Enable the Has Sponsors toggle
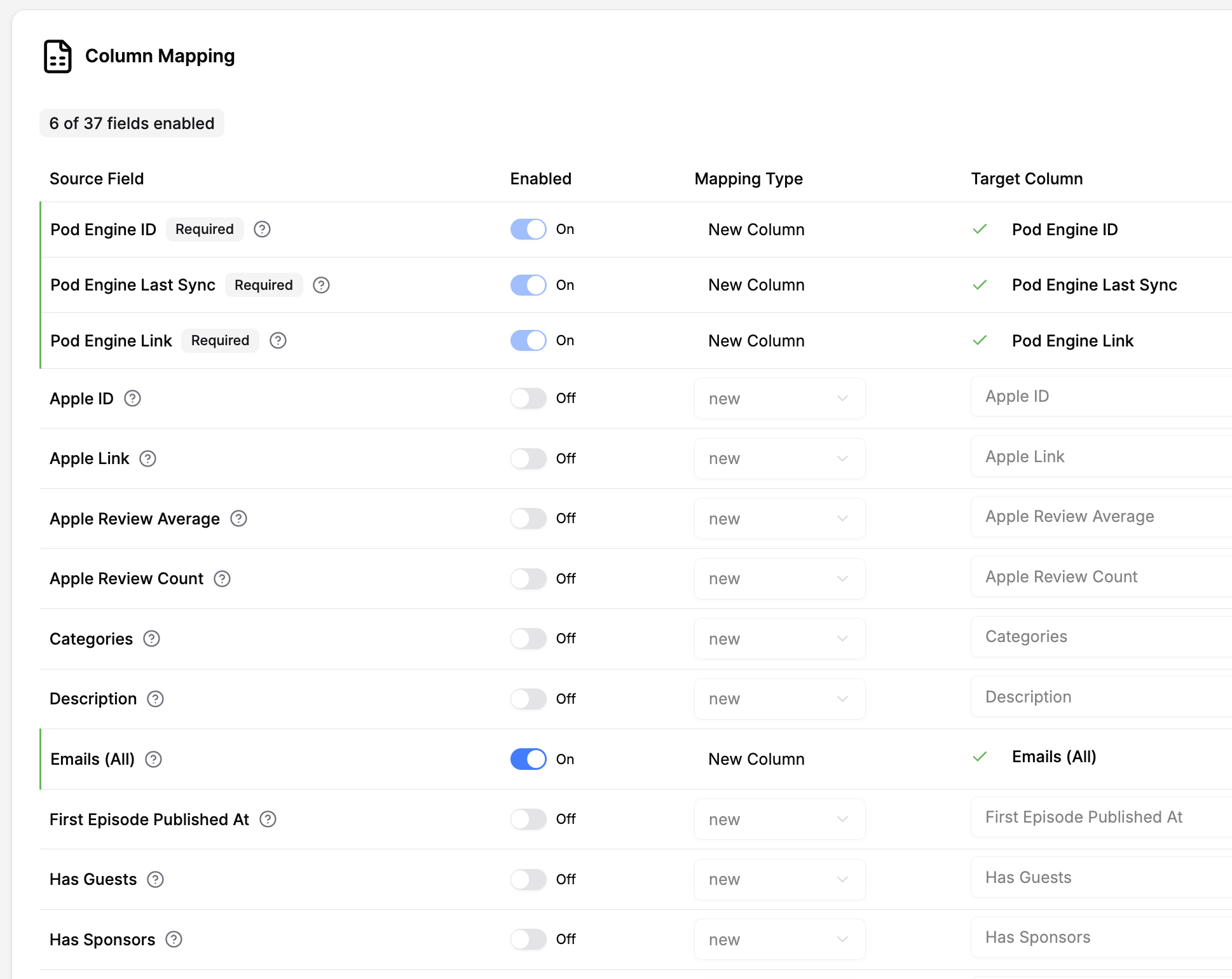 [528, 940]
